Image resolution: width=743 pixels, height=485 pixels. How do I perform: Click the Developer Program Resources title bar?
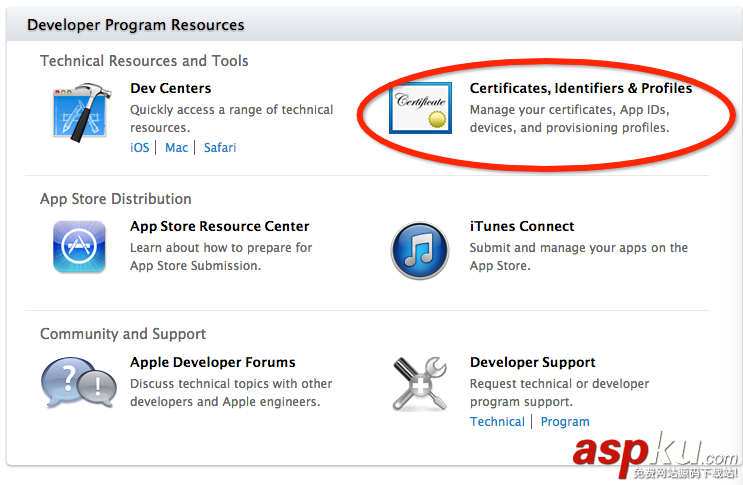pyautogui.click(x=136, y=24)
